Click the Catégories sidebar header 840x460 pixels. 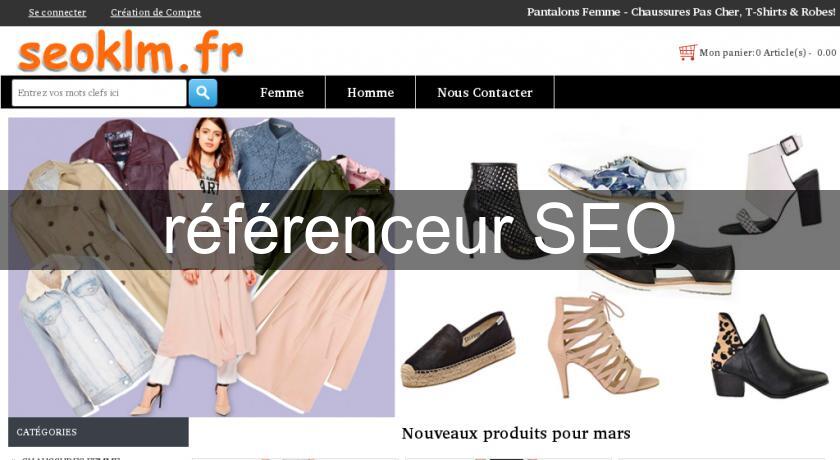tap(98, 432)
